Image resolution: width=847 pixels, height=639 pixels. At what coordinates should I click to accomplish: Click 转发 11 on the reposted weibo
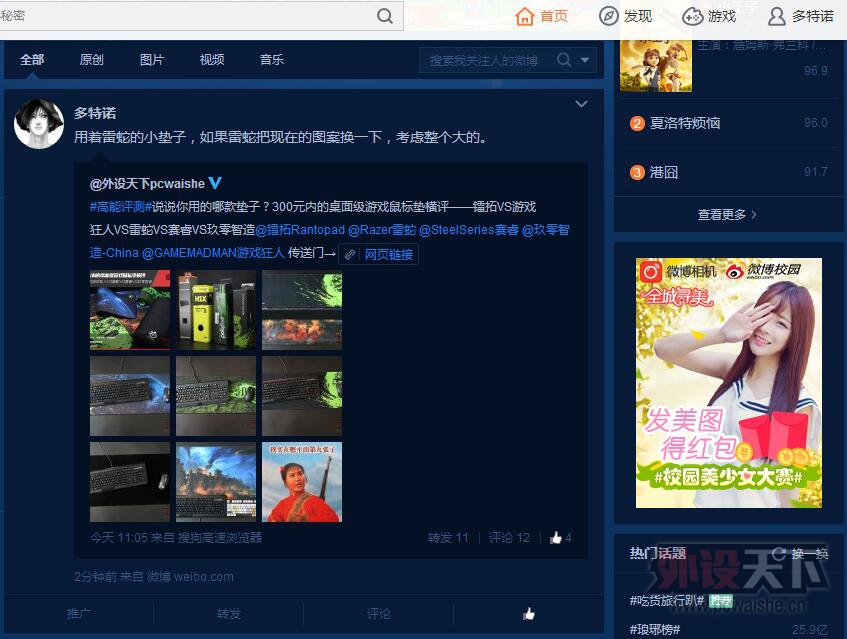448,538
